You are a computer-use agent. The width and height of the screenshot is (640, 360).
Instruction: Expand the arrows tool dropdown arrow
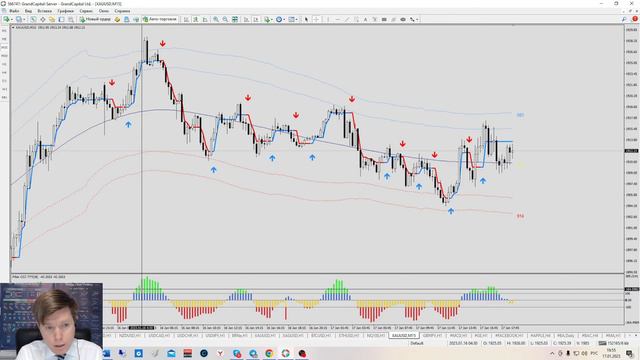[417, 19]
